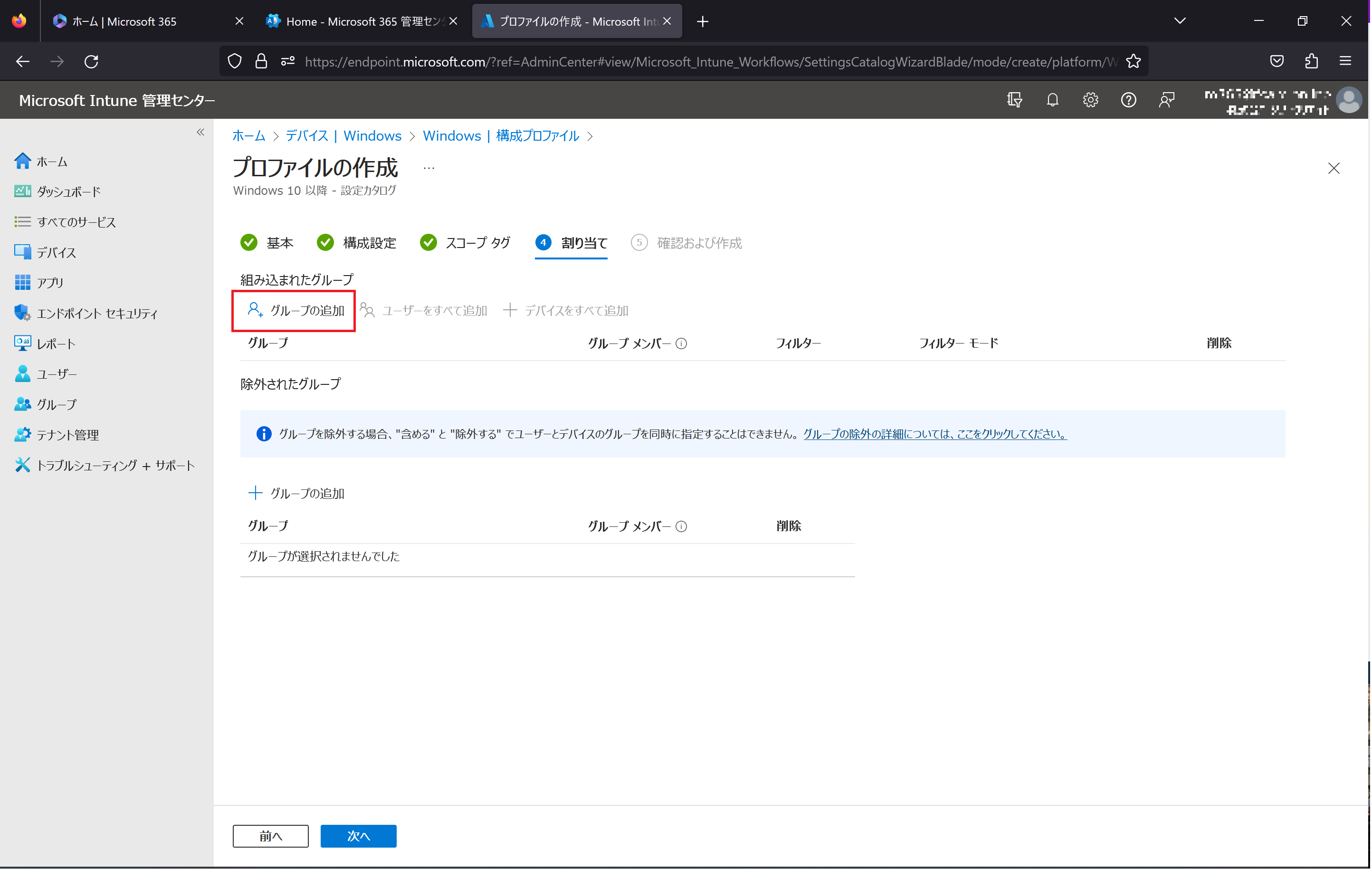Screen dimensions: 1372x869
Task: Bookmark this page with star
Action: click(x=1133, y=61)
